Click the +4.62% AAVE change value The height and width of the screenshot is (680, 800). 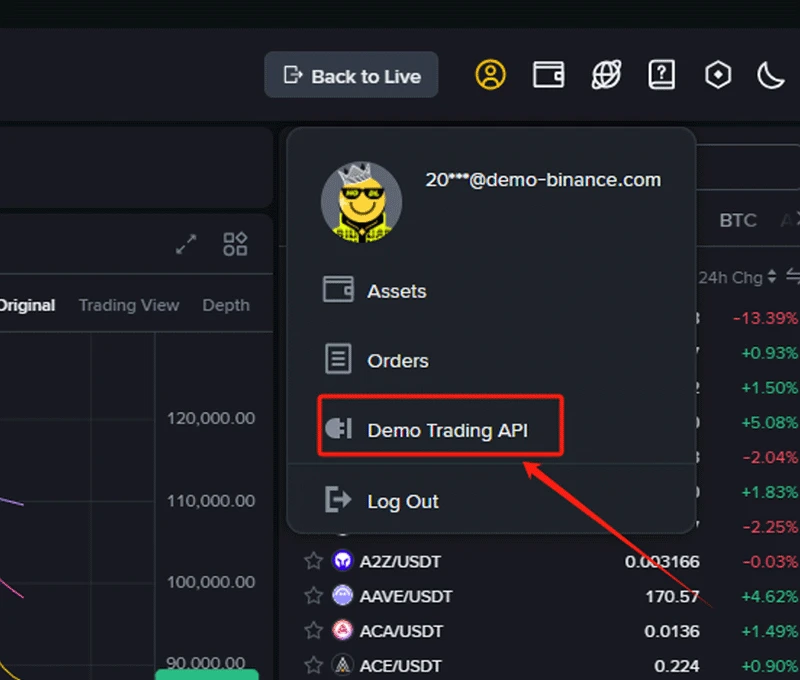[769, 596]
